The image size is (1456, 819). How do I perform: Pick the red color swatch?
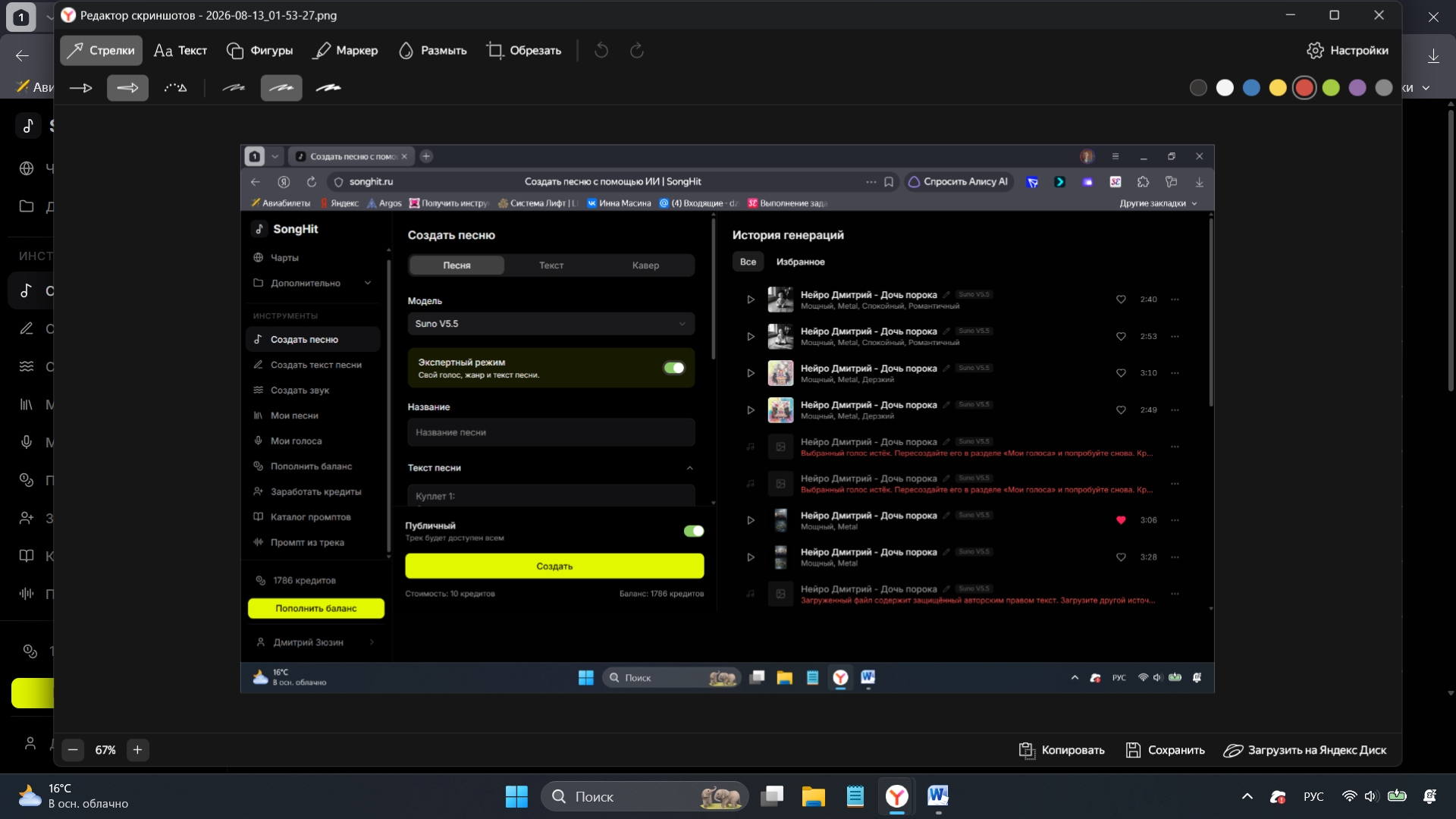1304,88
